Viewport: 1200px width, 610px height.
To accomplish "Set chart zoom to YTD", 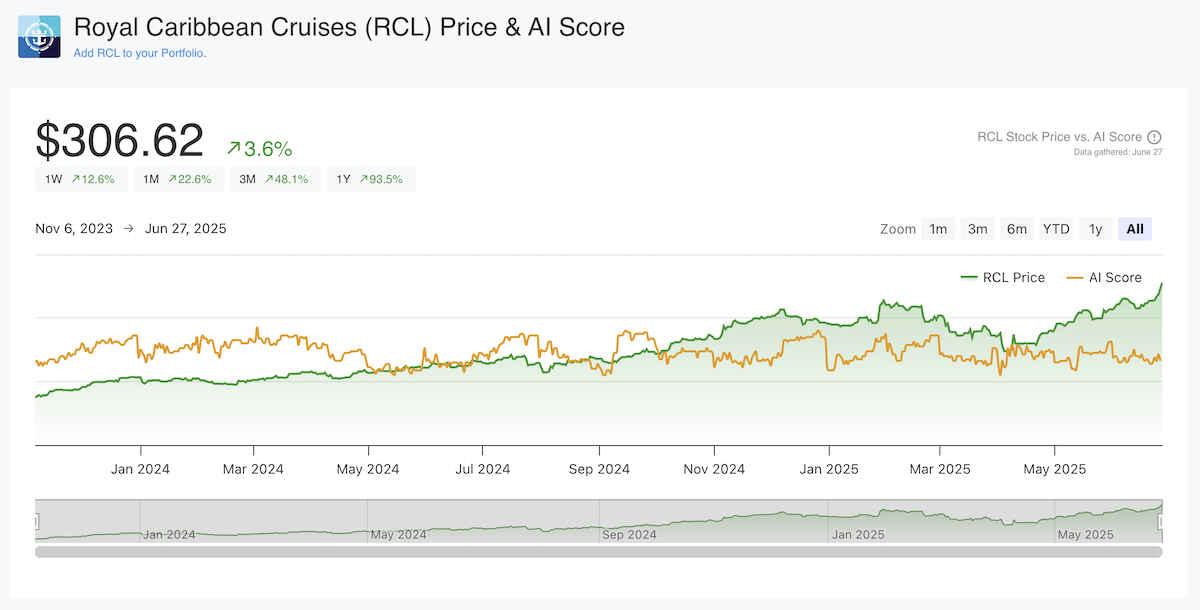I will pos(1056,229).
